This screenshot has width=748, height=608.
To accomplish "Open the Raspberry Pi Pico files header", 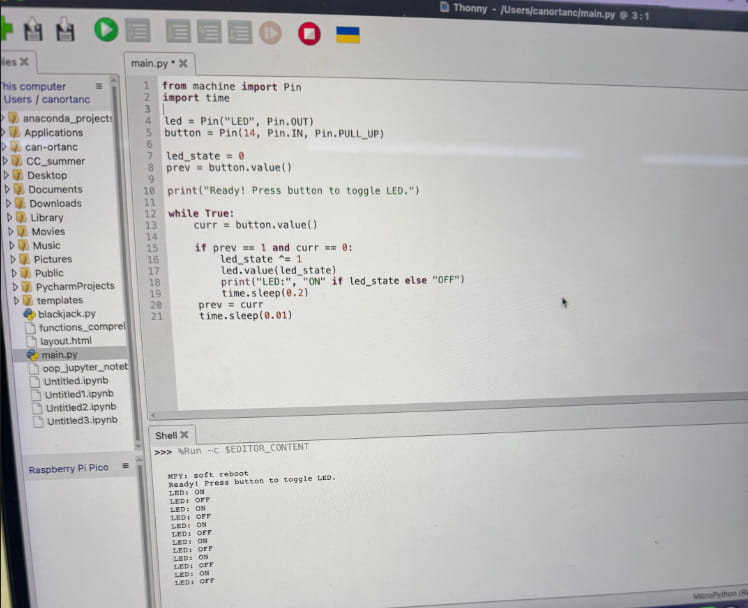I will (x=69, y=469).
